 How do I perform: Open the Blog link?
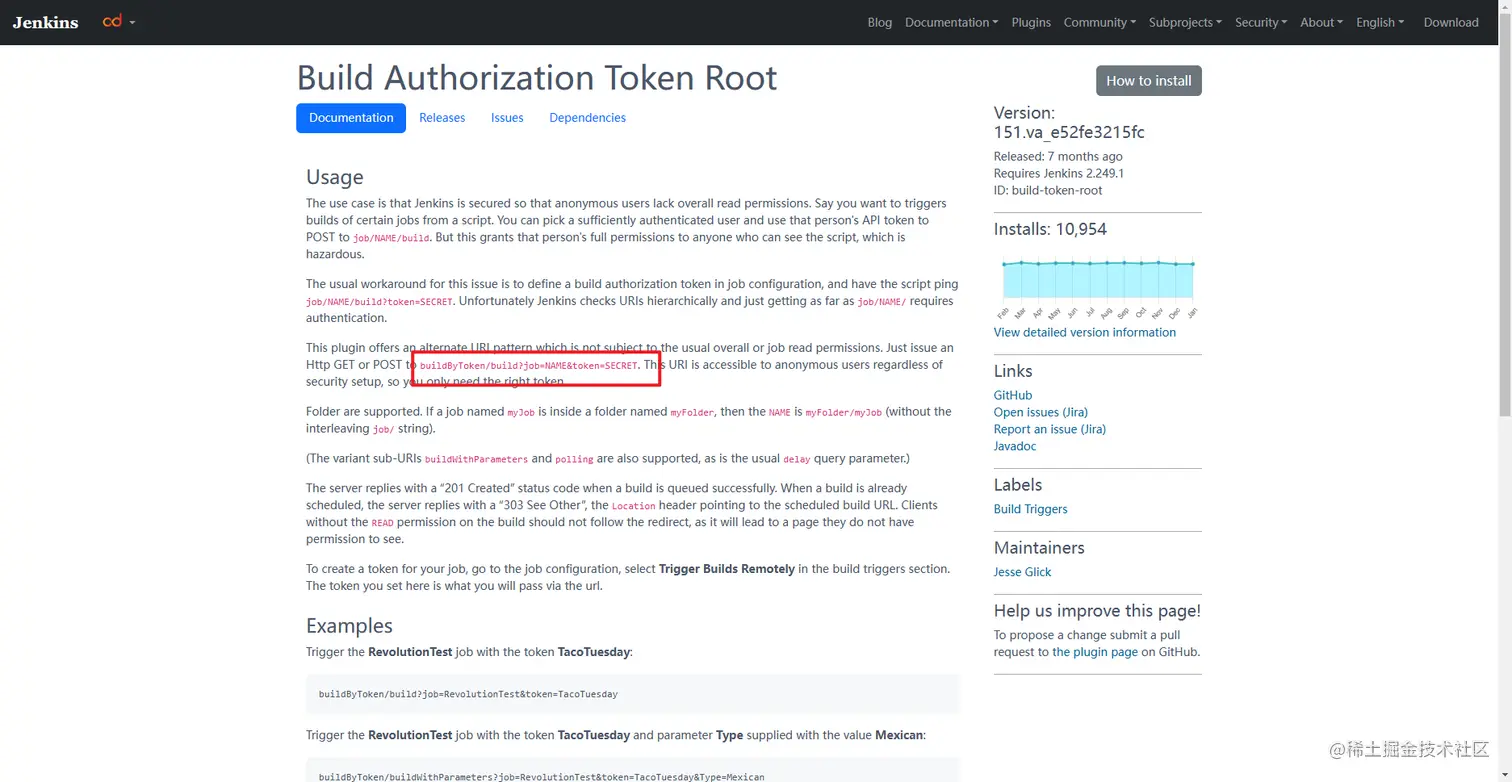coord(880,22)
